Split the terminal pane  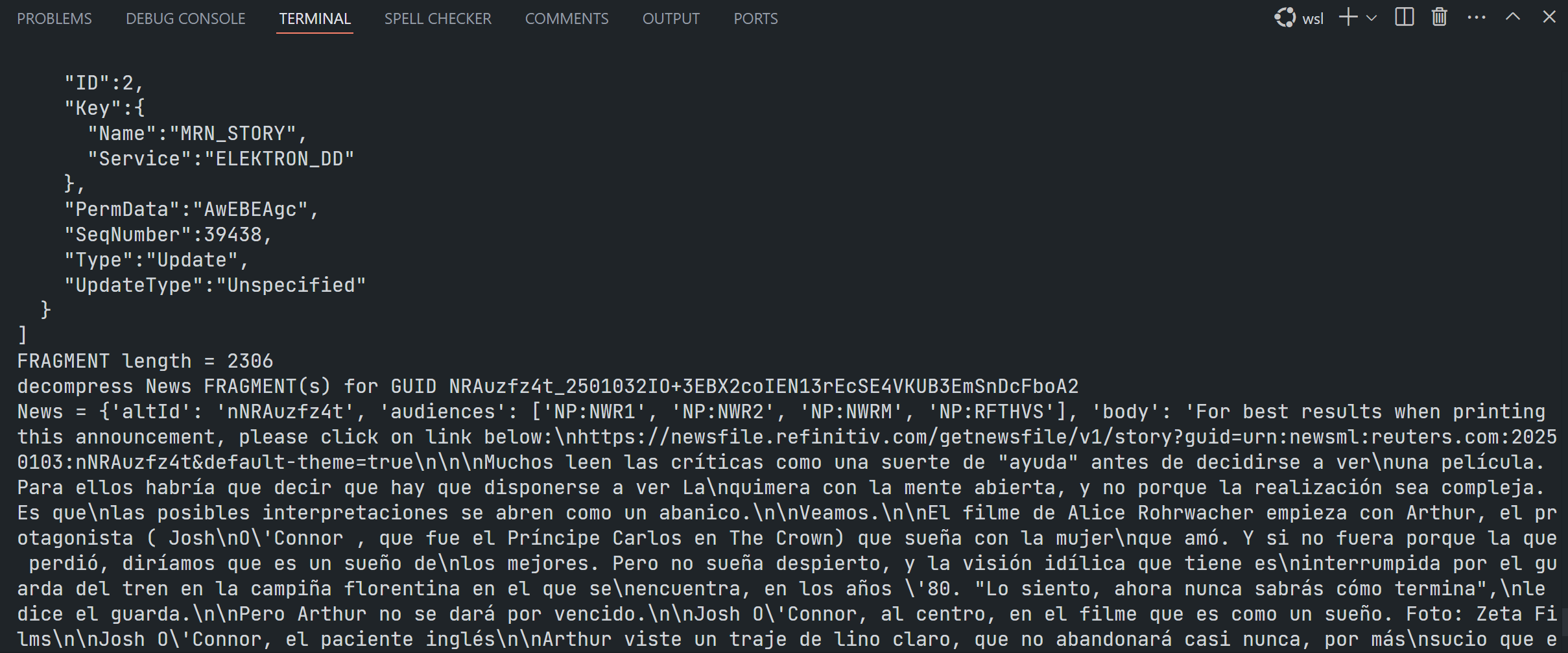coord(1405,18)
